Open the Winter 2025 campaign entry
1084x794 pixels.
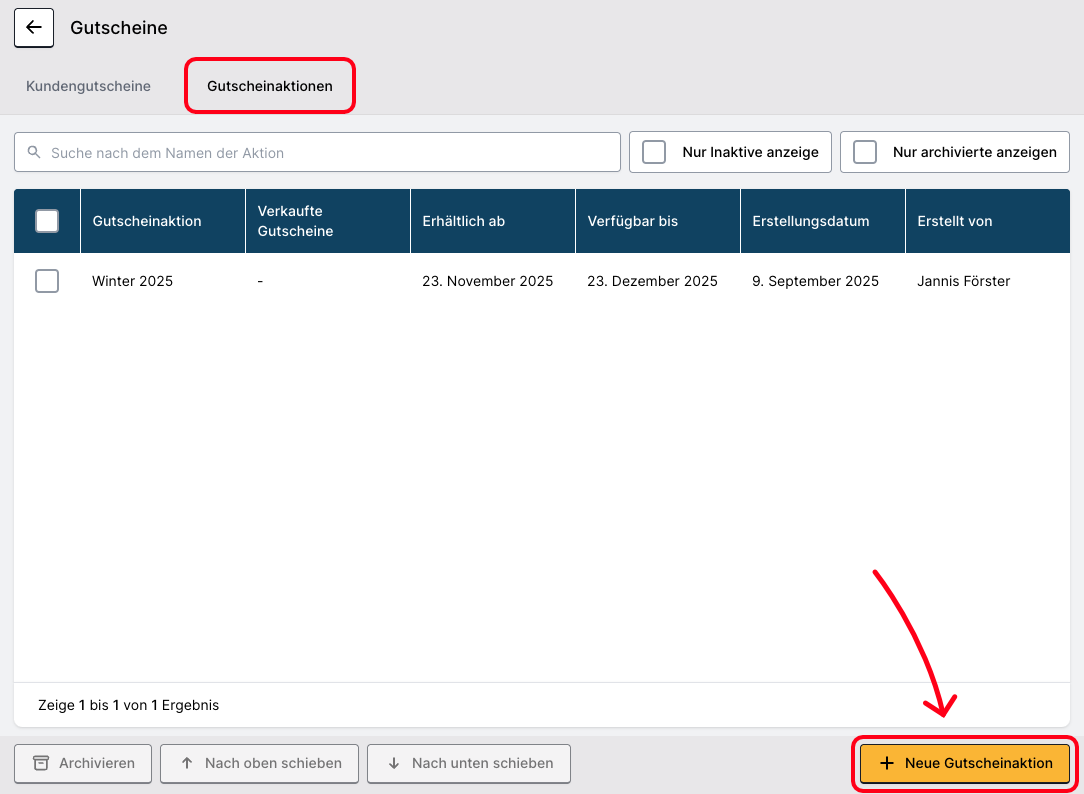pos(133,281)
